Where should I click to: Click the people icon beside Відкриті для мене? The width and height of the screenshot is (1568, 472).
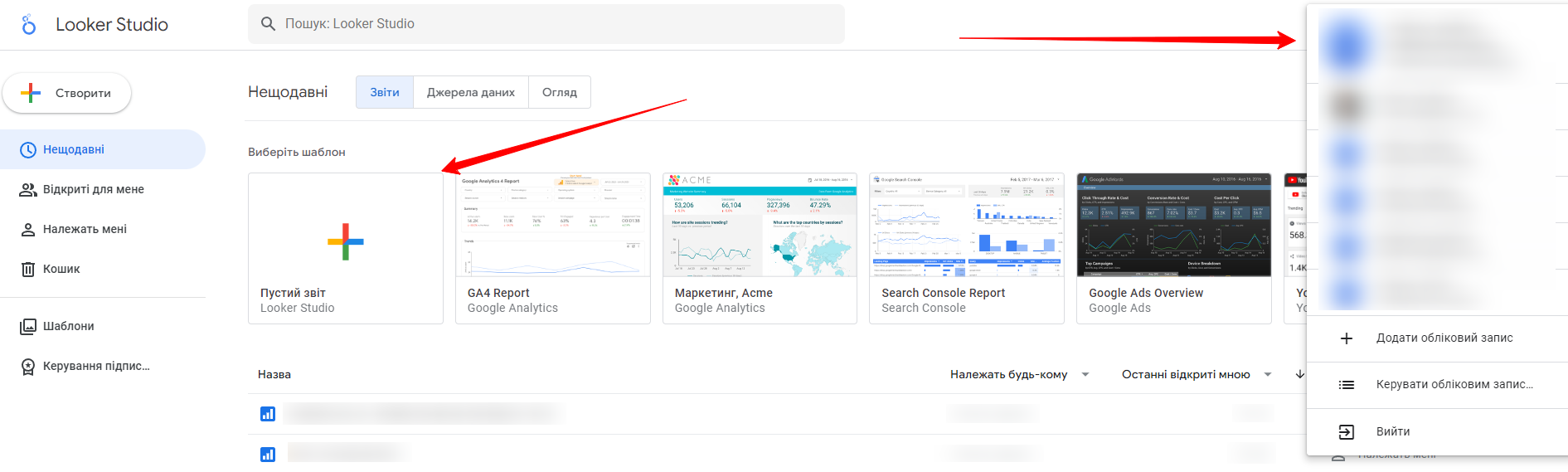[28, 190]
